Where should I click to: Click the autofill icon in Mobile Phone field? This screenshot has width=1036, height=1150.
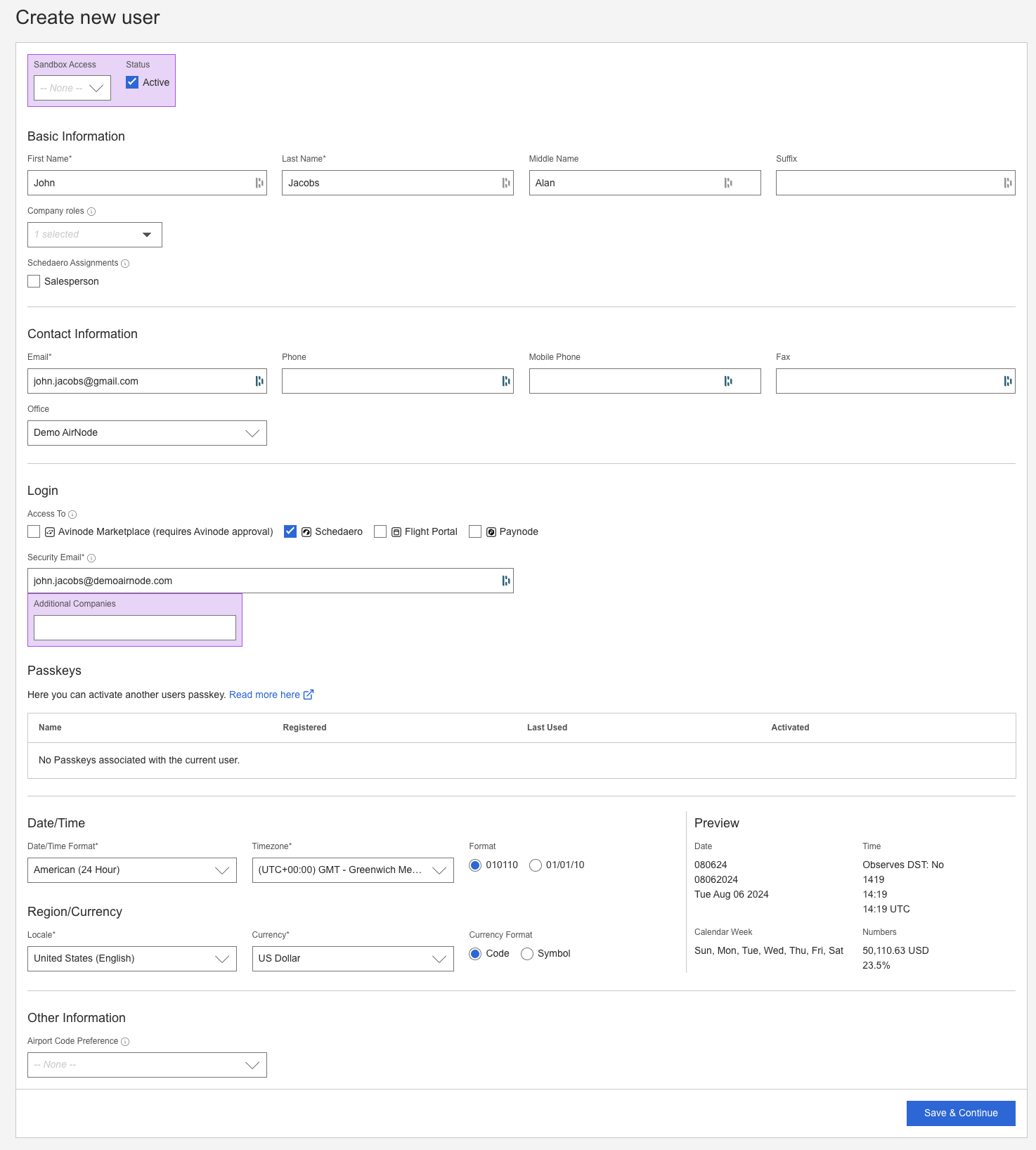728,381
